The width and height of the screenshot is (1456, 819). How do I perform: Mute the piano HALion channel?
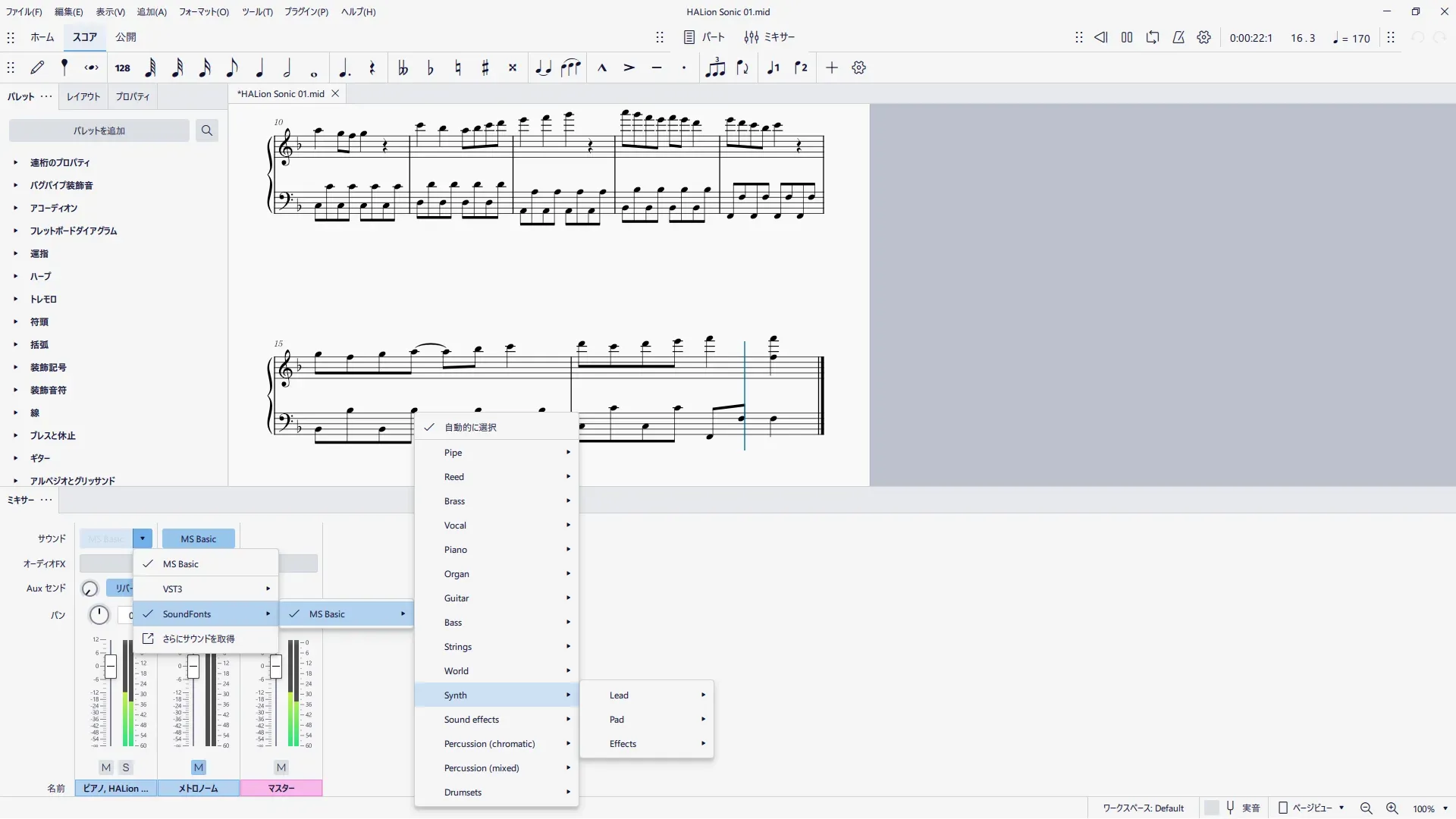click(106, 767)
